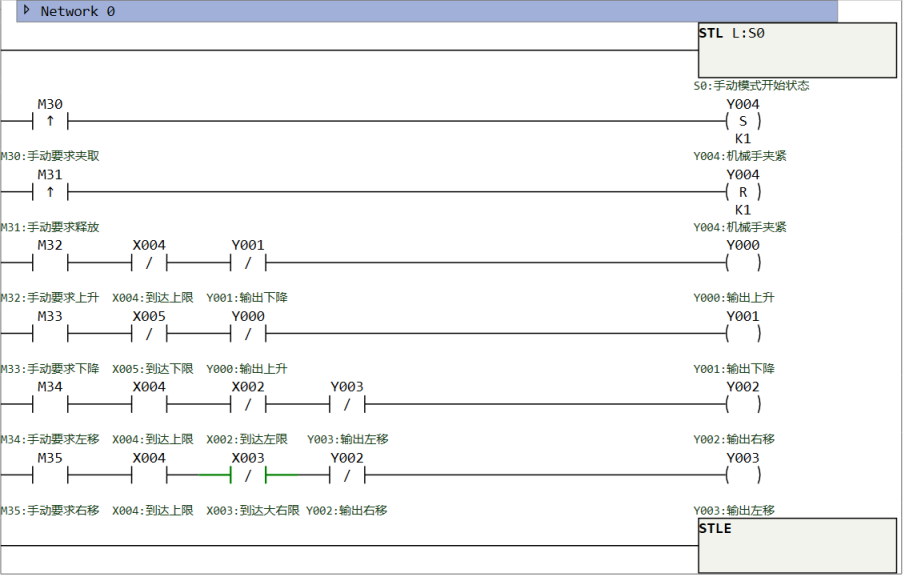Viewport: 905px width, 577px height.
Task: Click the S0 state comment label
Action: click(751, 86)
